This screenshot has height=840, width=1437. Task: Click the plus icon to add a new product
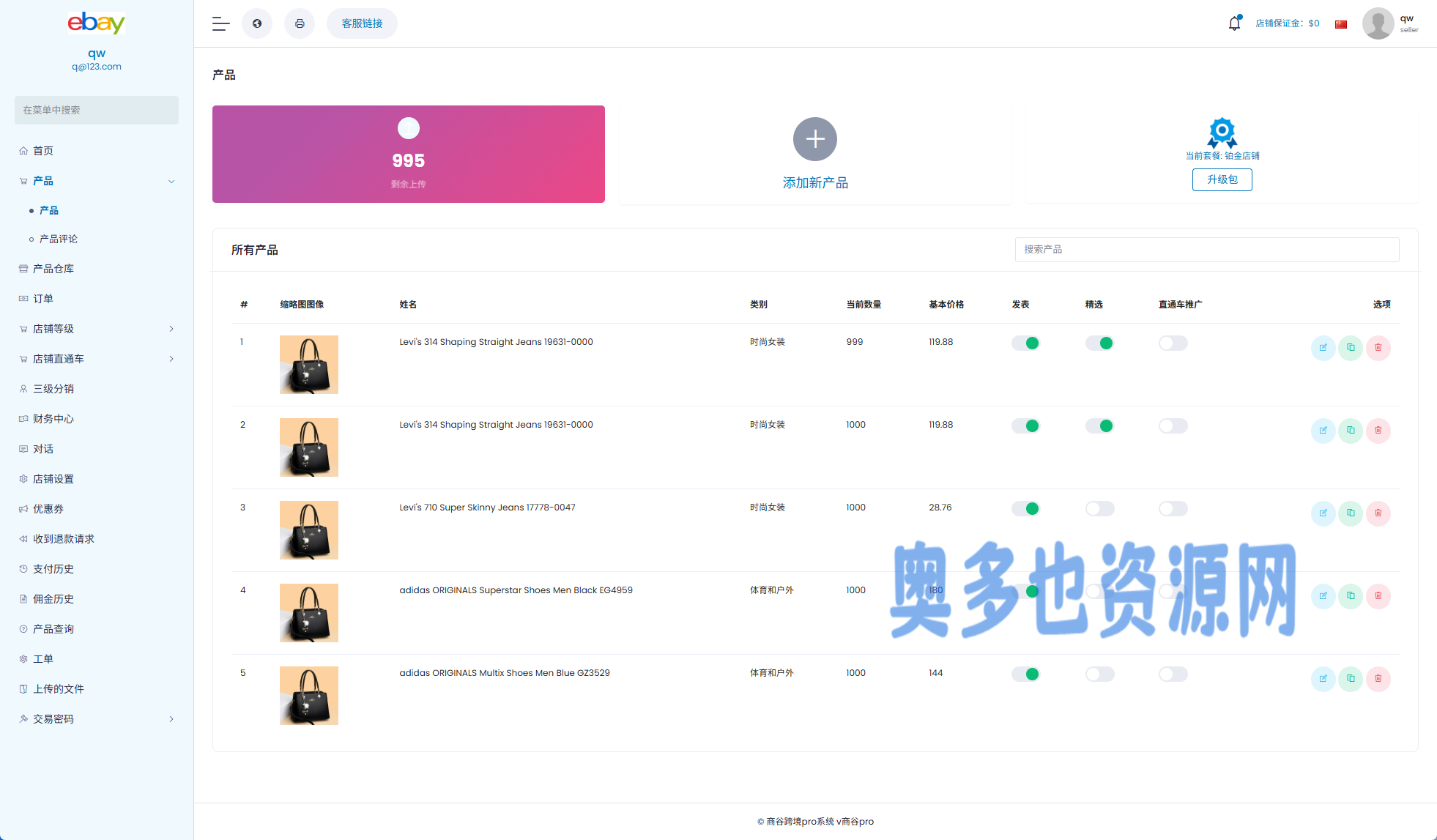[814, 139]
